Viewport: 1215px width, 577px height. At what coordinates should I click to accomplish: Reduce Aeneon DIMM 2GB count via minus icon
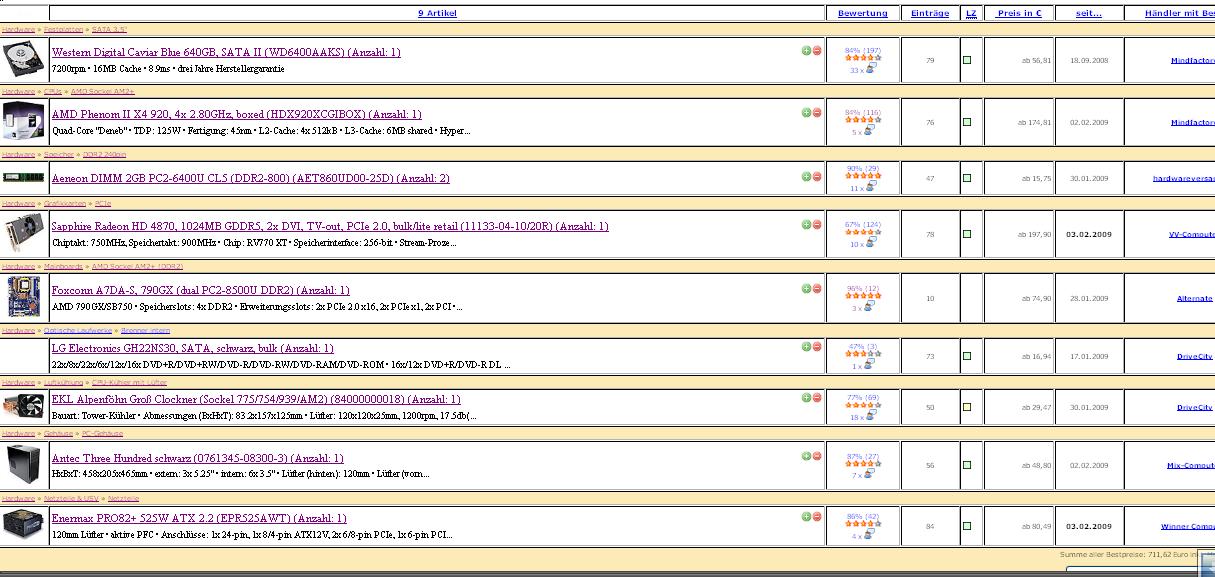pyautogui.click(x=817, y=176)
